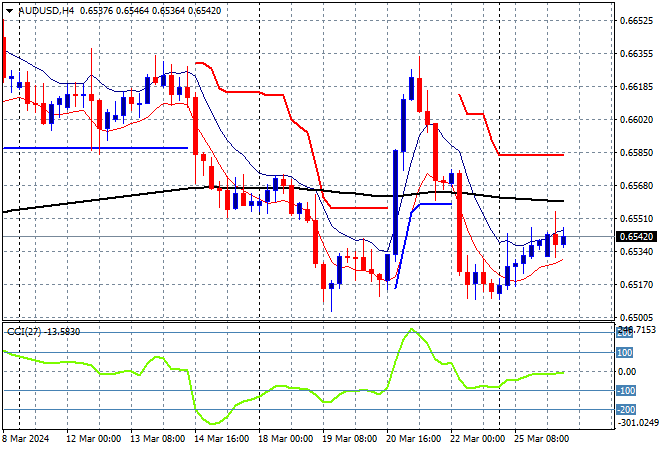This screenshot has width=660, height=450.
Task: Click the CCI -100 level label
Action: point(624,391)
